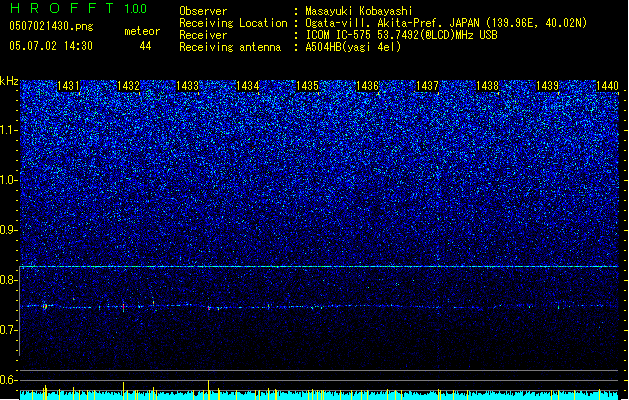Screen dimensions: 629x400
Task: Click the meteor count value 44
Action: tap(145, 46)
